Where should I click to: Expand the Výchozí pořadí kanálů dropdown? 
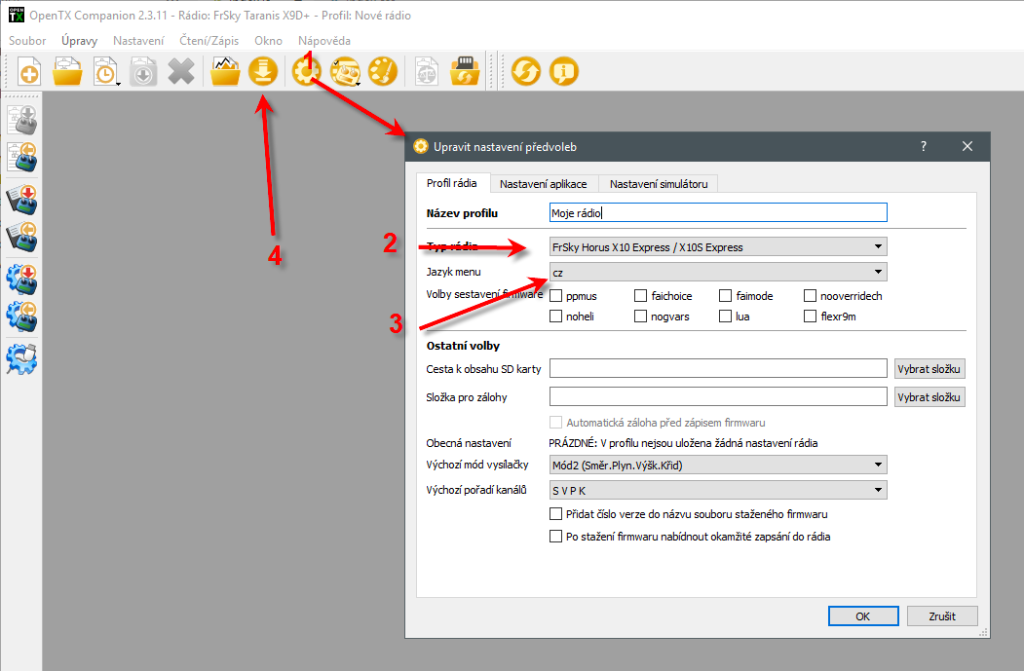(x=718, y=490)
